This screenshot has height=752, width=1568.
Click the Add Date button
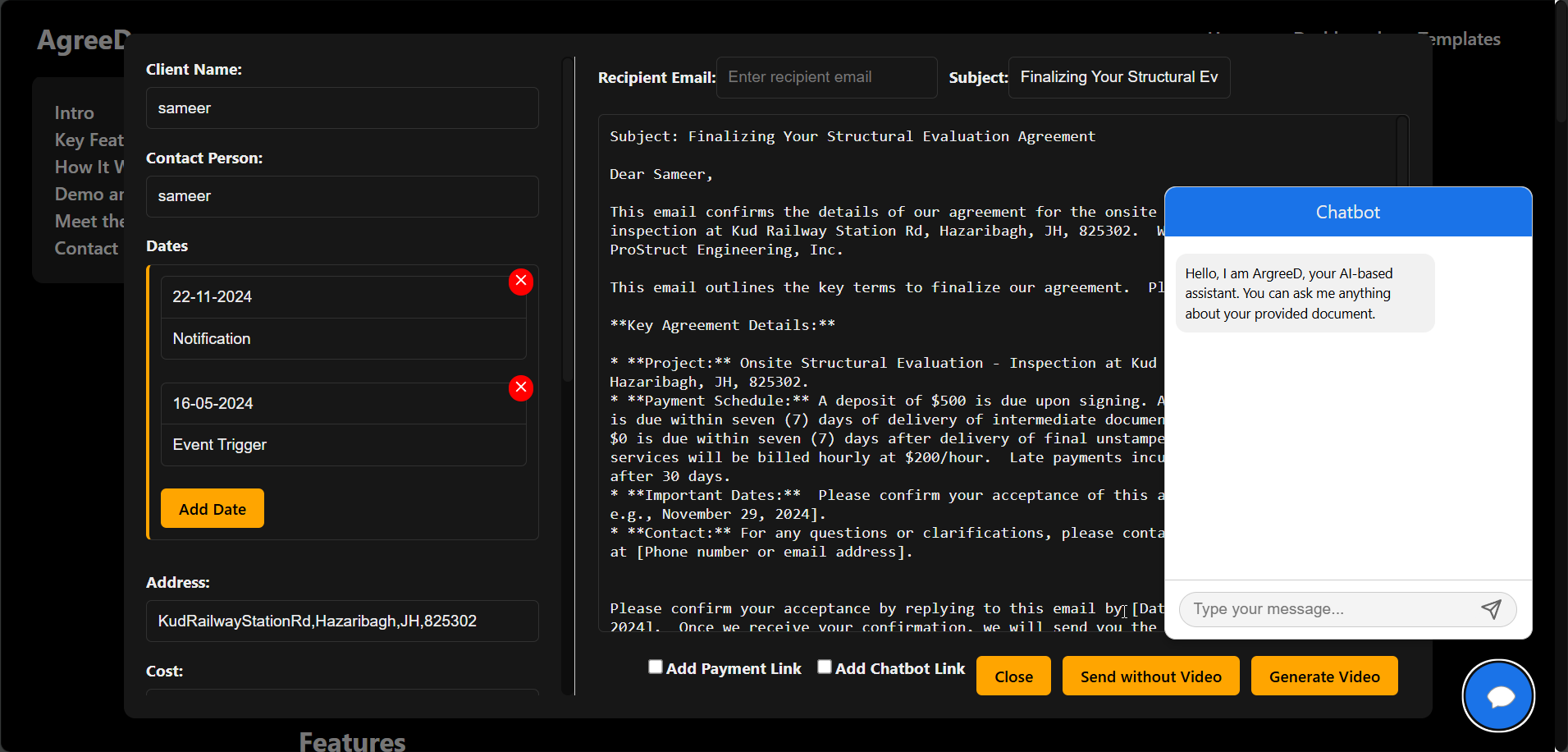point(213,508)
